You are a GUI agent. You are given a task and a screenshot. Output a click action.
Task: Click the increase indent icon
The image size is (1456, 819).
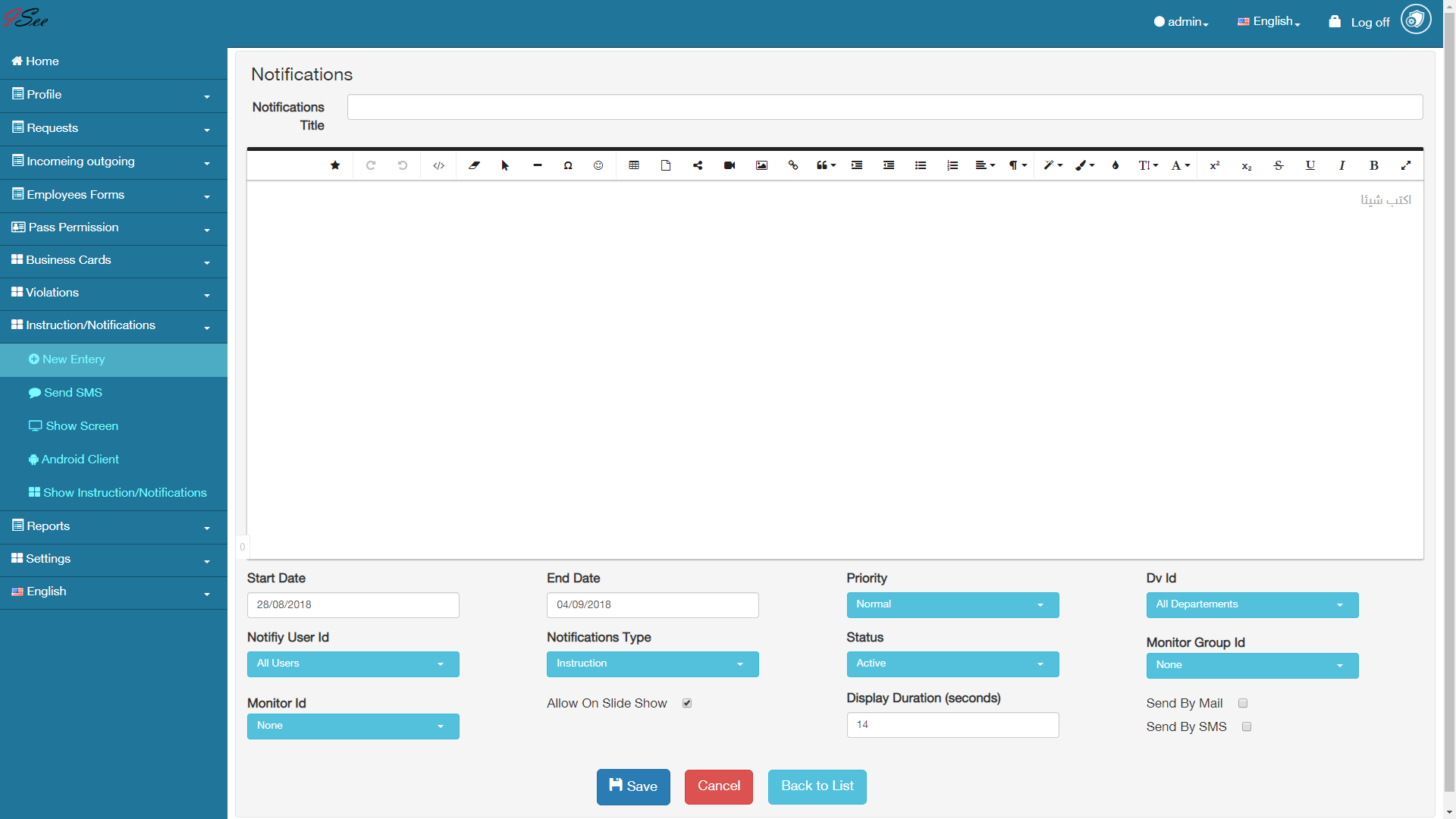tap(857, 165)
